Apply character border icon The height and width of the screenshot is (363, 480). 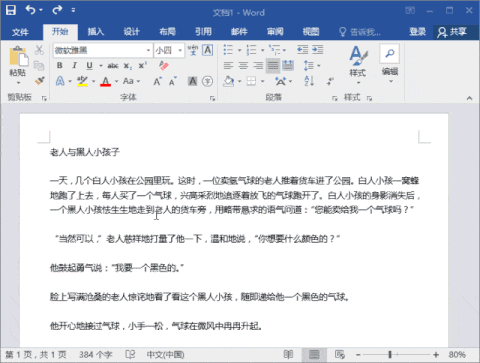coord(207,50)
